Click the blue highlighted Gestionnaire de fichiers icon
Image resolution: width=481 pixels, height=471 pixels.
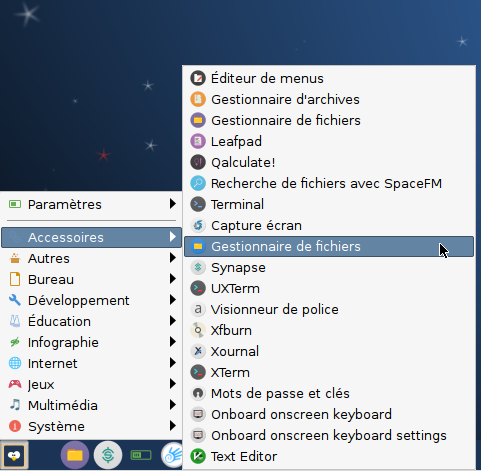click(198, 246)
